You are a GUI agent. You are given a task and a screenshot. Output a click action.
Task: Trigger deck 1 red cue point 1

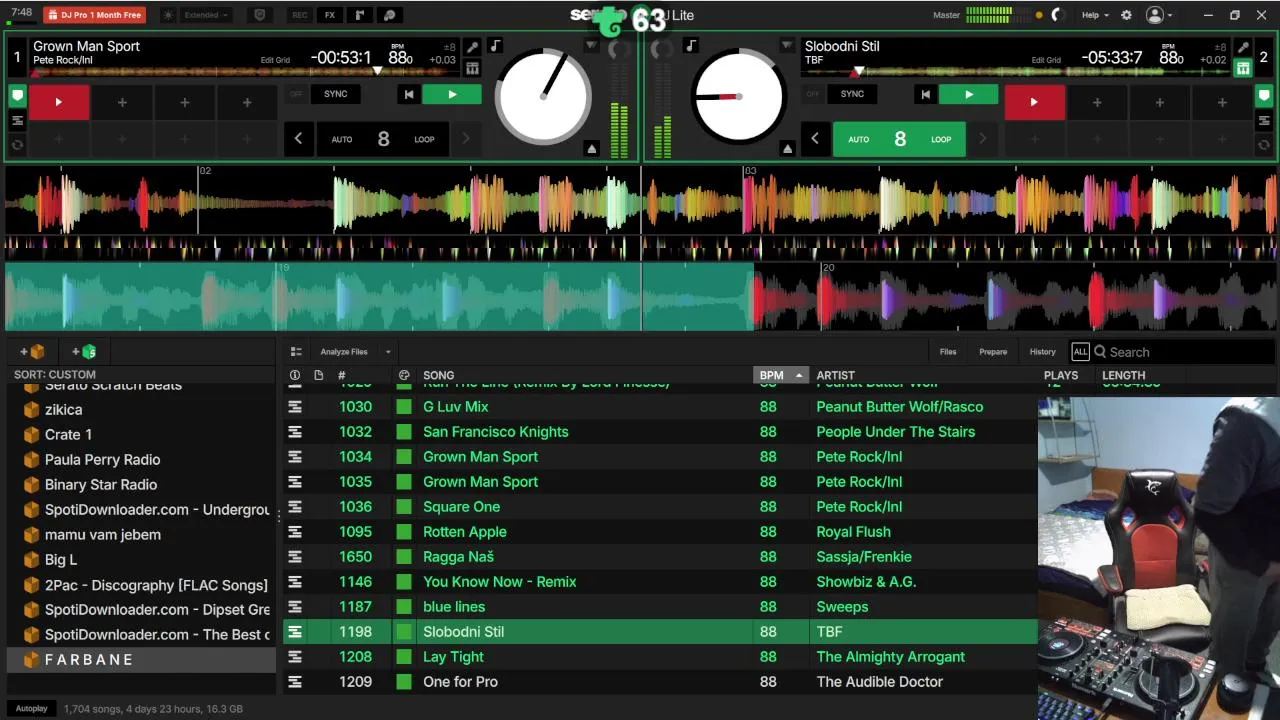(x=59, y=102)
